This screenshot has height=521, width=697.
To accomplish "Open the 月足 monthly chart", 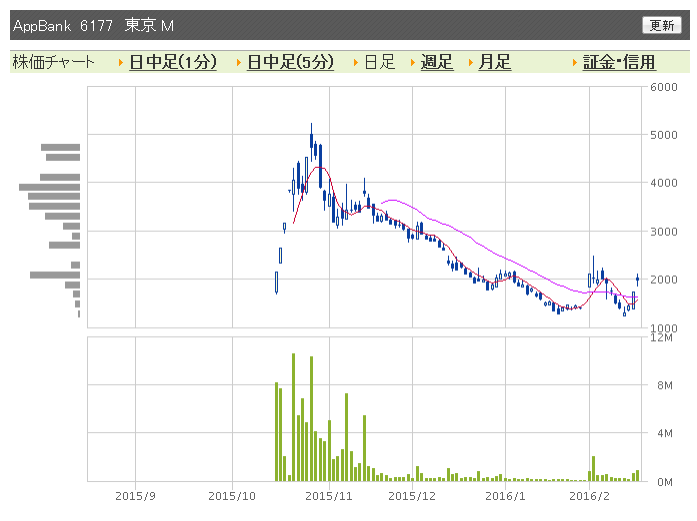I will click(x=494, y=62).
